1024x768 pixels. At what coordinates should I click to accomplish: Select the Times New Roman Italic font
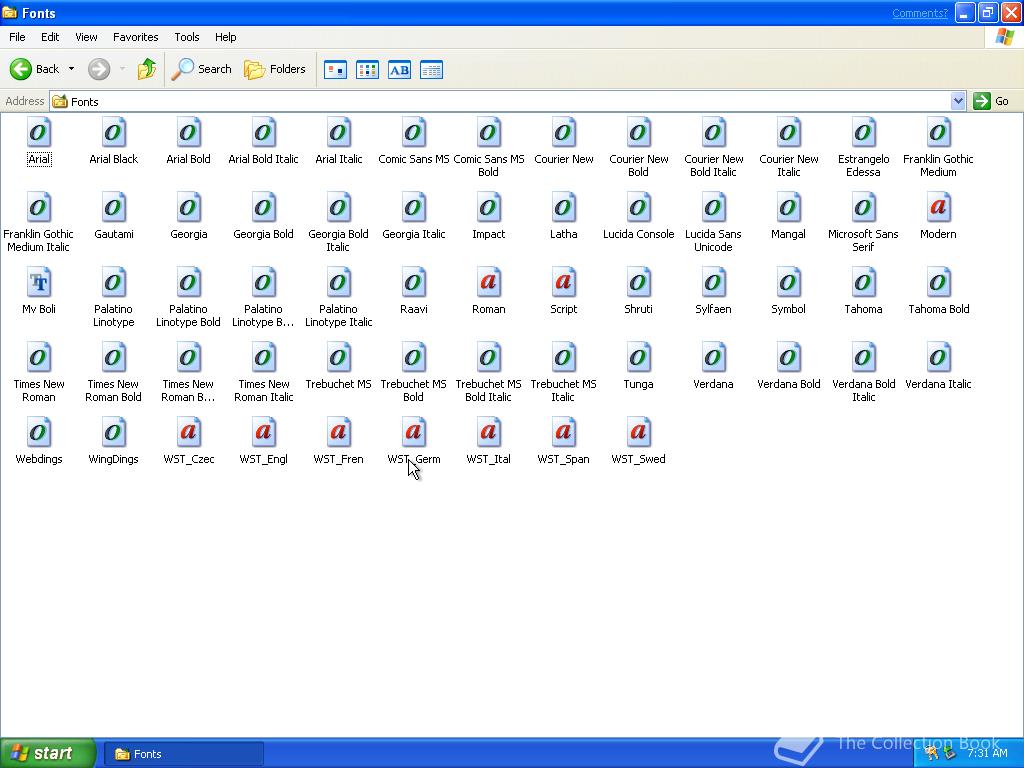point(263,358)
